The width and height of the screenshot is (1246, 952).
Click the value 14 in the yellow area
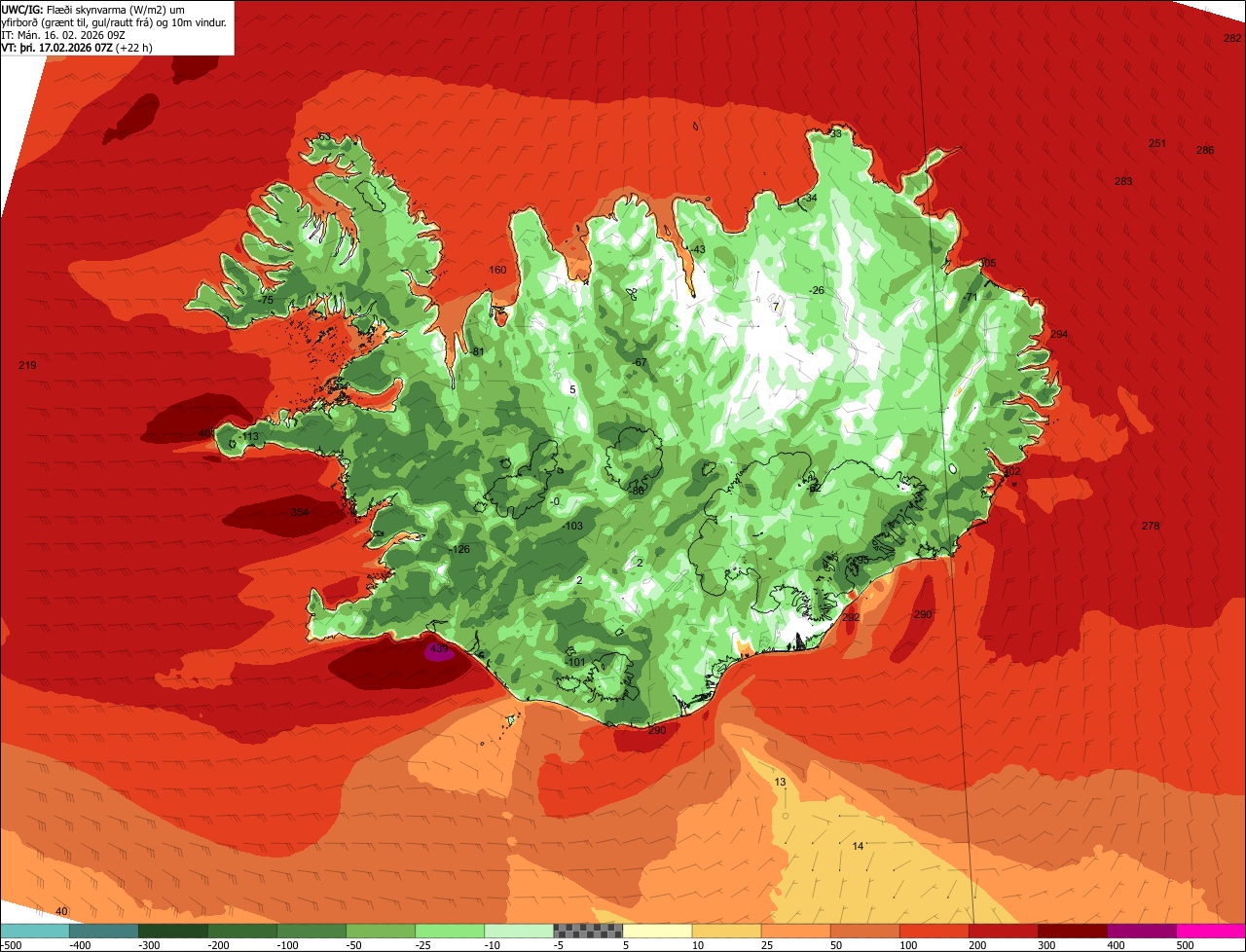click(858, 845)
